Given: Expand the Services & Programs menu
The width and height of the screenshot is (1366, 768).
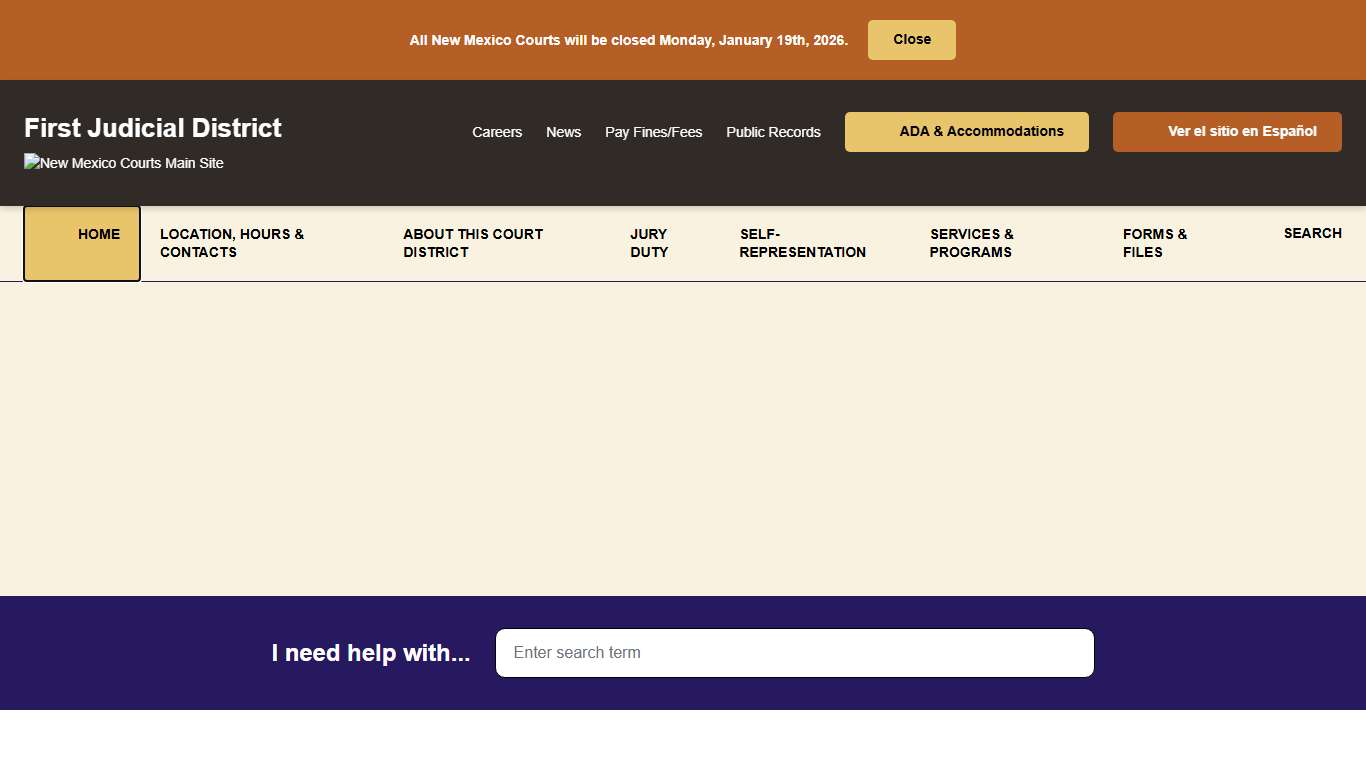Looking at the screenshot, I should click(x=971, y=243).
